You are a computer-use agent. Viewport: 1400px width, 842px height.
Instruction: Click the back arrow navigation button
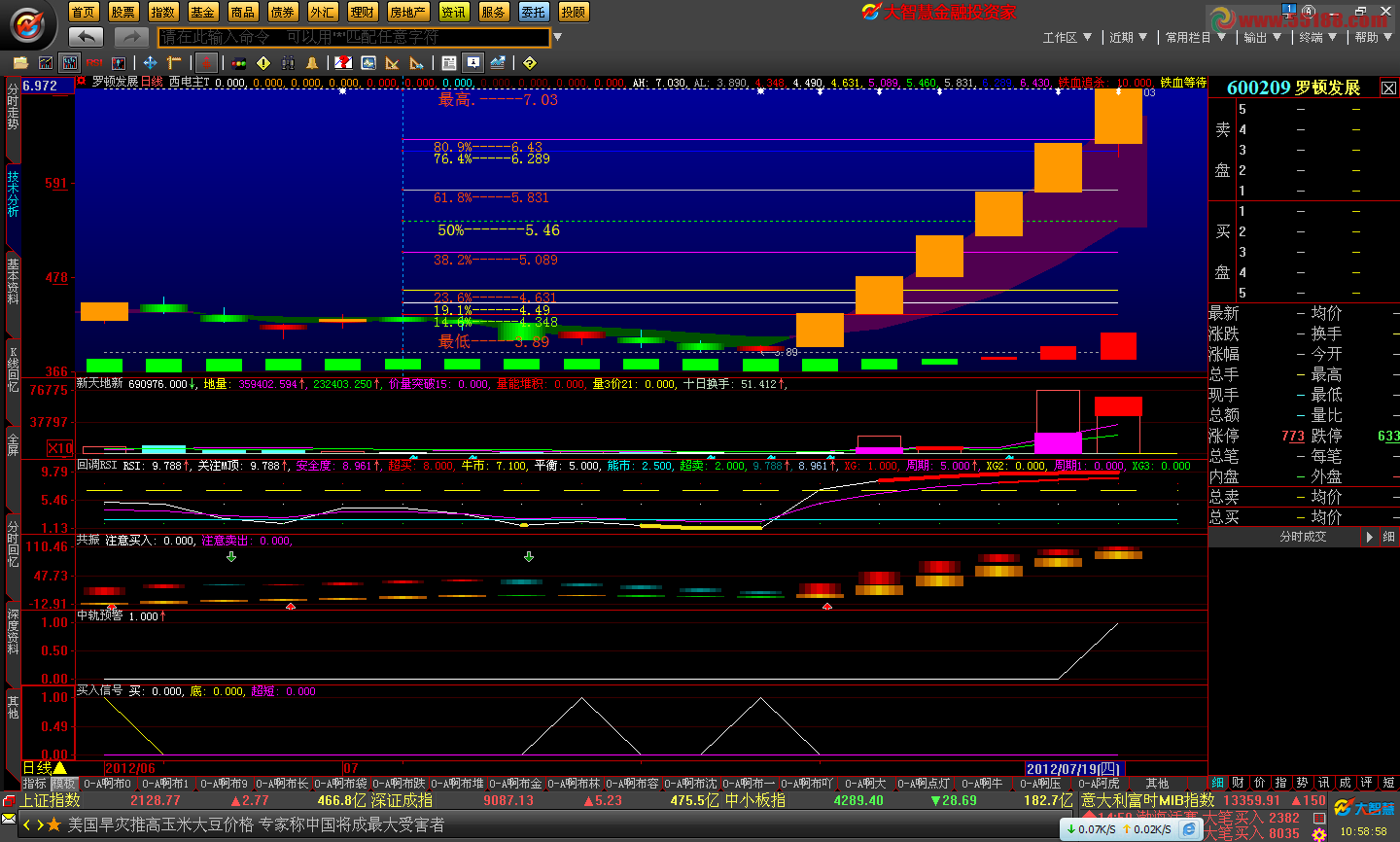point(87,37)
